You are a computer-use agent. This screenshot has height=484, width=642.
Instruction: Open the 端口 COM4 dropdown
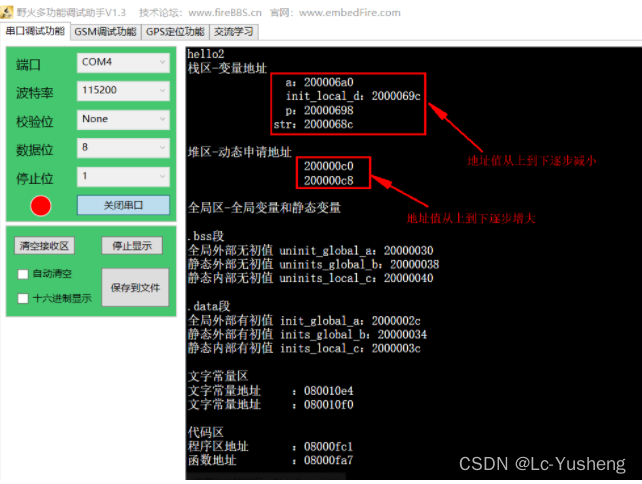click(x=123, y=62)
